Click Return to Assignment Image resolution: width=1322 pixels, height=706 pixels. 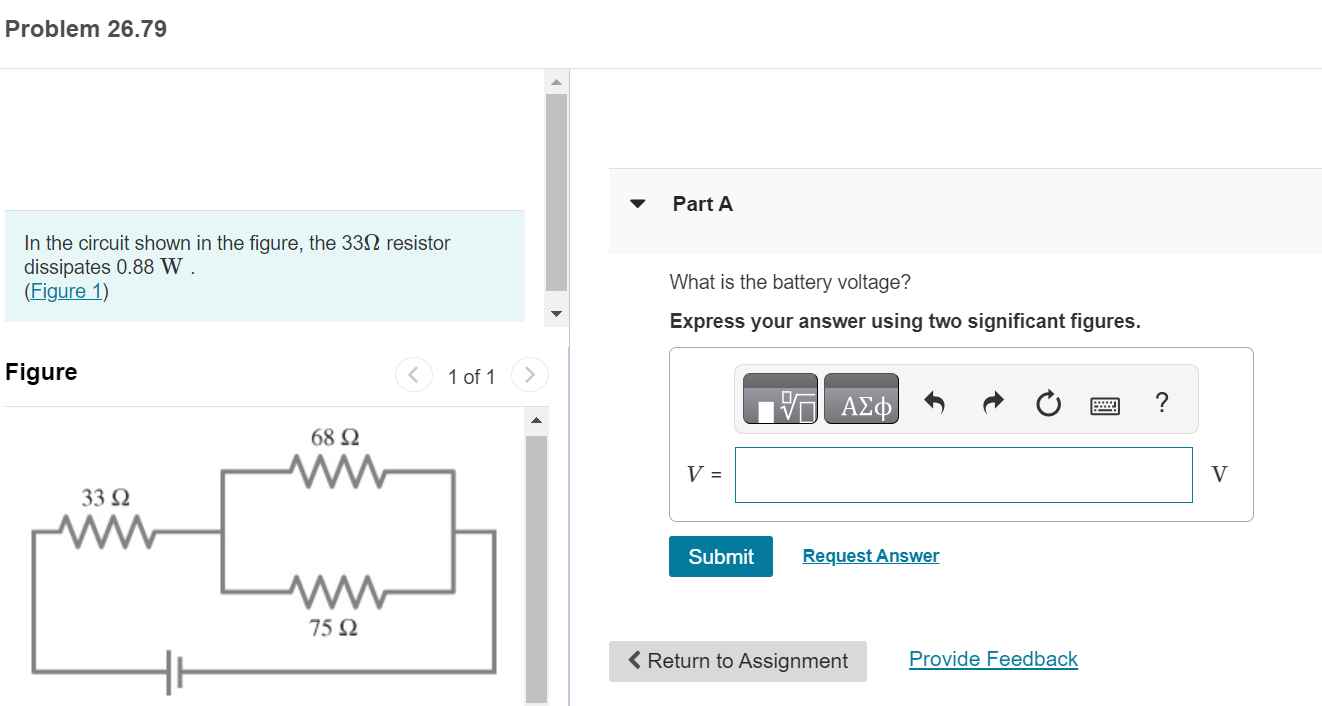pyautogui.click(x=737, y=661)
